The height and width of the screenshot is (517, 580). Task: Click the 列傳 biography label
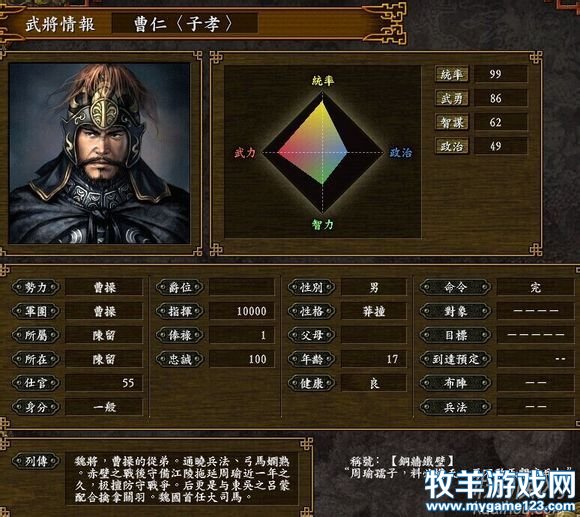[x=36, y=461]
